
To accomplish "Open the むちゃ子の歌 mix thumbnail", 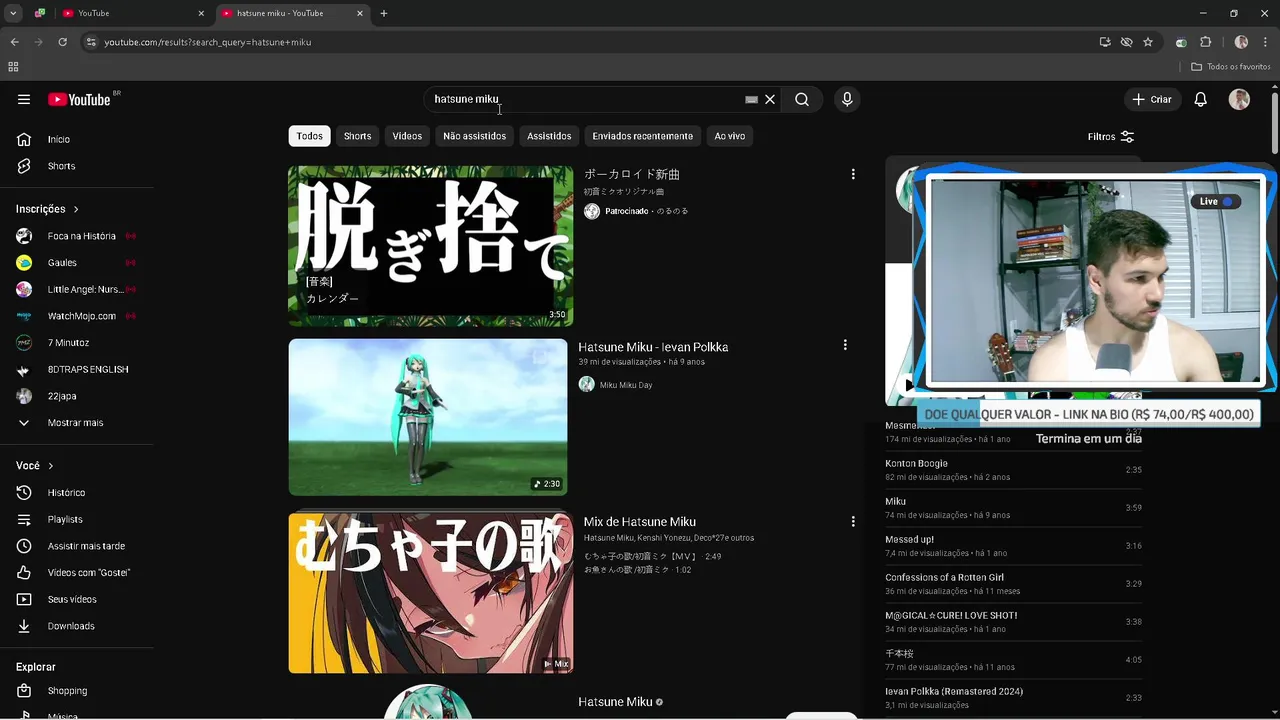I will pyautogui.click(x=431, y=593).
